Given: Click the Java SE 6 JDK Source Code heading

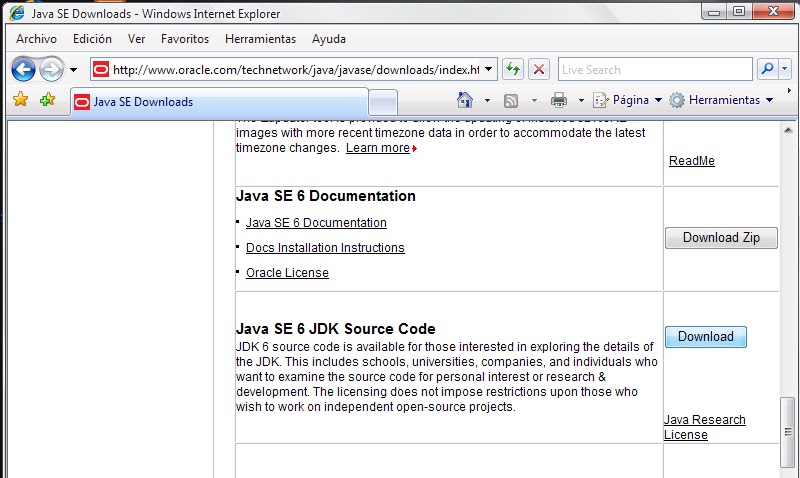Looking at the screenshot, I should pos(336,329).
